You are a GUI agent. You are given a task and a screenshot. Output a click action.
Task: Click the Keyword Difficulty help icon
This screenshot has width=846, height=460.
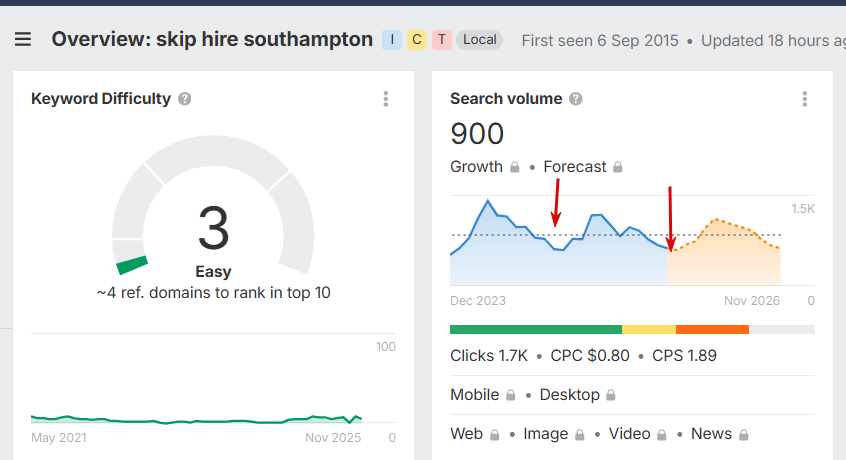pos(185,99)
